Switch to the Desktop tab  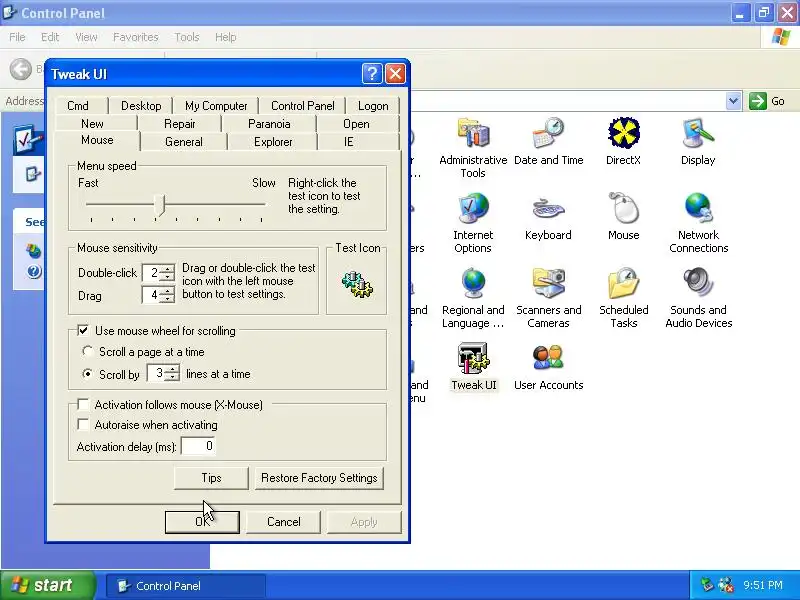pos(141,106)
